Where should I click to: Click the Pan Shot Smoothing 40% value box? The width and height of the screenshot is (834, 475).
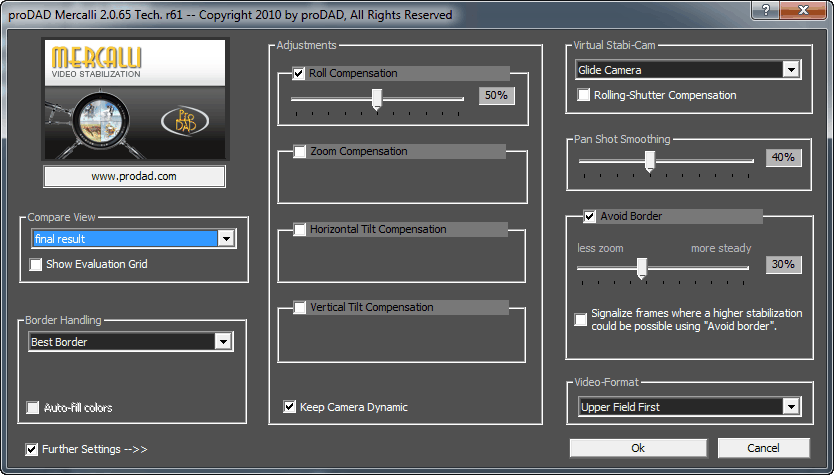(783, 158)
